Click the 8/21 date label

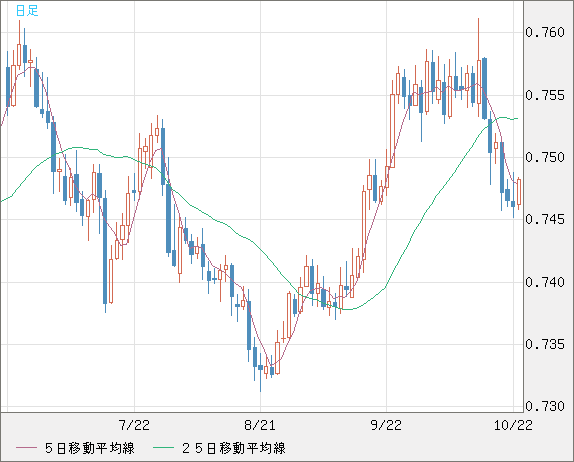260,425
